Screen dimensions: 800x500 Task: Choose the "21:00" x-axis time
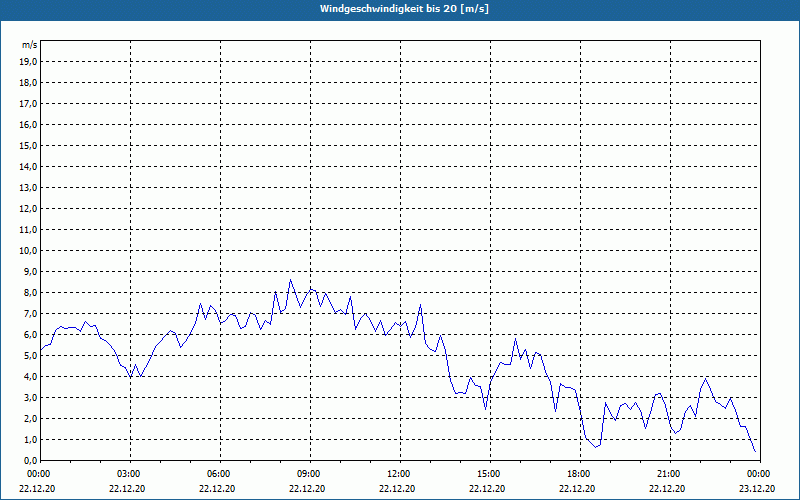tap(670, 474)
